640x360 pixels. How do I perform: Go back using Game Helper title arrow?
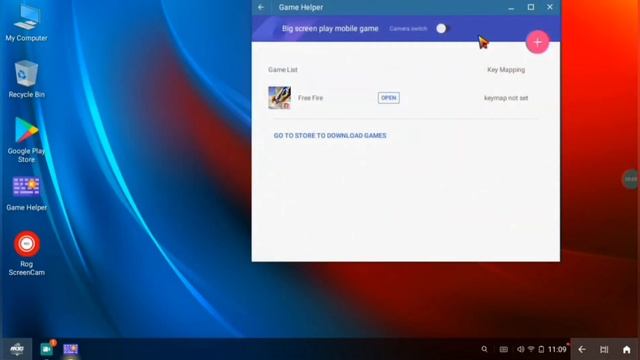(261, 7)
